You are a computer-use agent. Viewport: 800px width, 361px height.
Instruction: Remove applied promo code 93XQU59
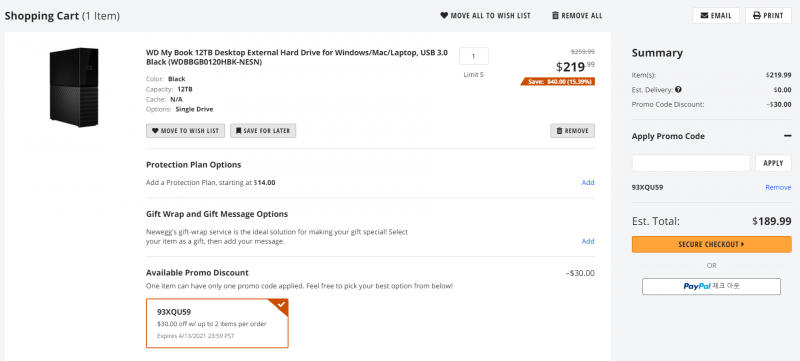click(778, 188)
